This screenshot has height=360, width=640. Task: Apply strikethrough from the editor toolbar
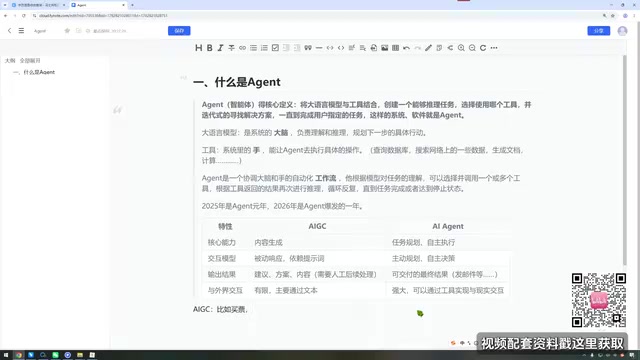tap(231, 48)
